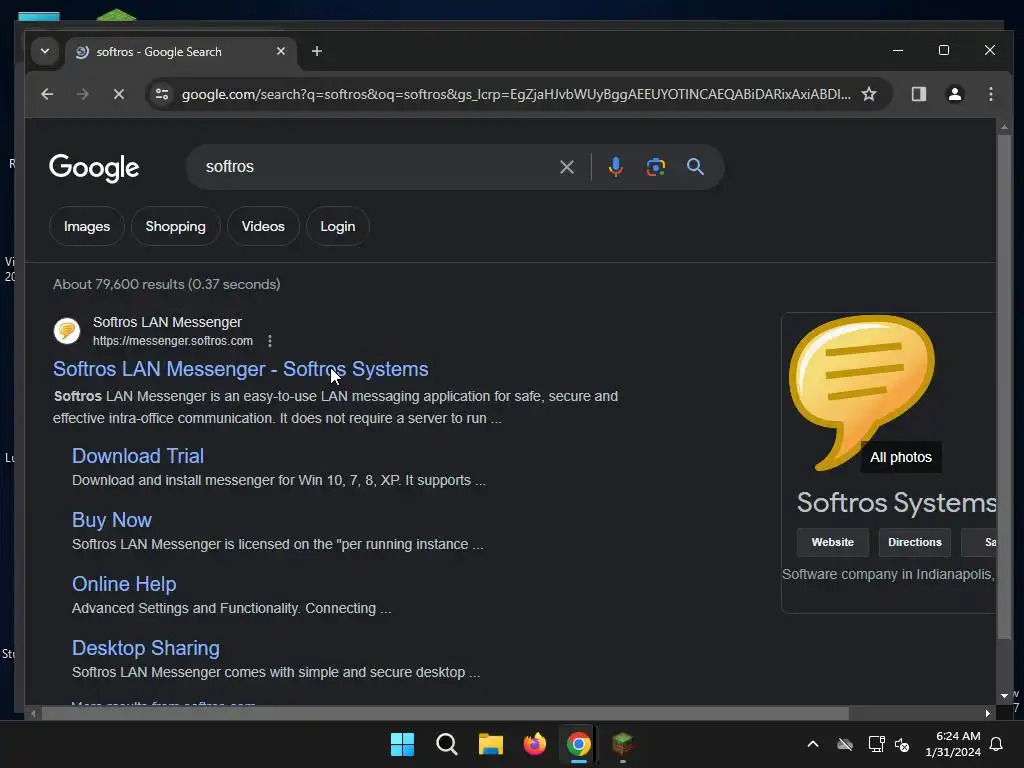Click the scroll down arrow
The image size is (1024, 768).
[x=1004, y=696]
